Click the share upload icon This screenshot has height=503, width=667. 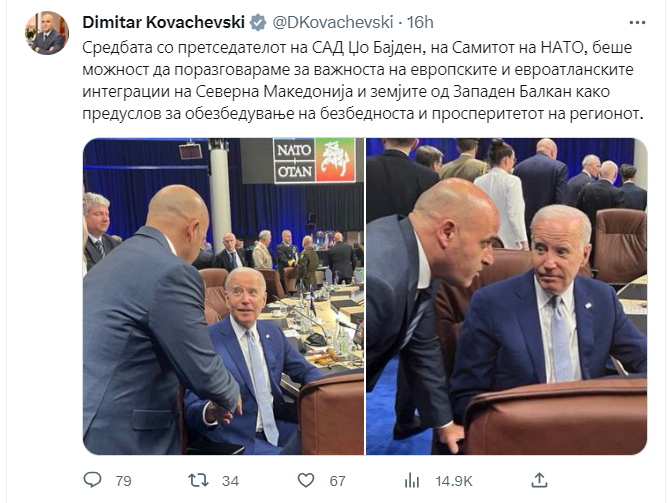[539, 480]
